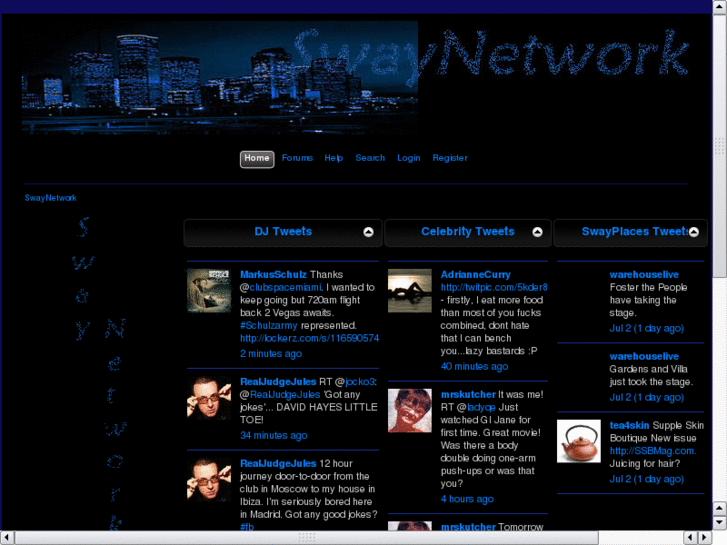Click Jul 2 timestamp under Gardens and Villa
The height and width of the screenshot is (545, 727).
coord(646,398)
